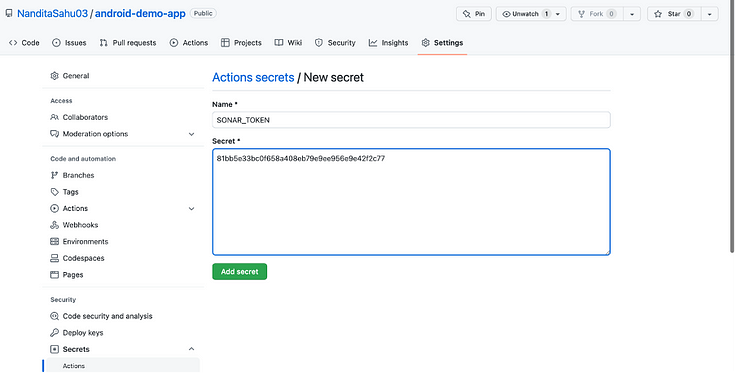The width and height of the screenshot is (736, 373).
Task: Open the Star lists dropdown arrow
Action: point(709,14)
